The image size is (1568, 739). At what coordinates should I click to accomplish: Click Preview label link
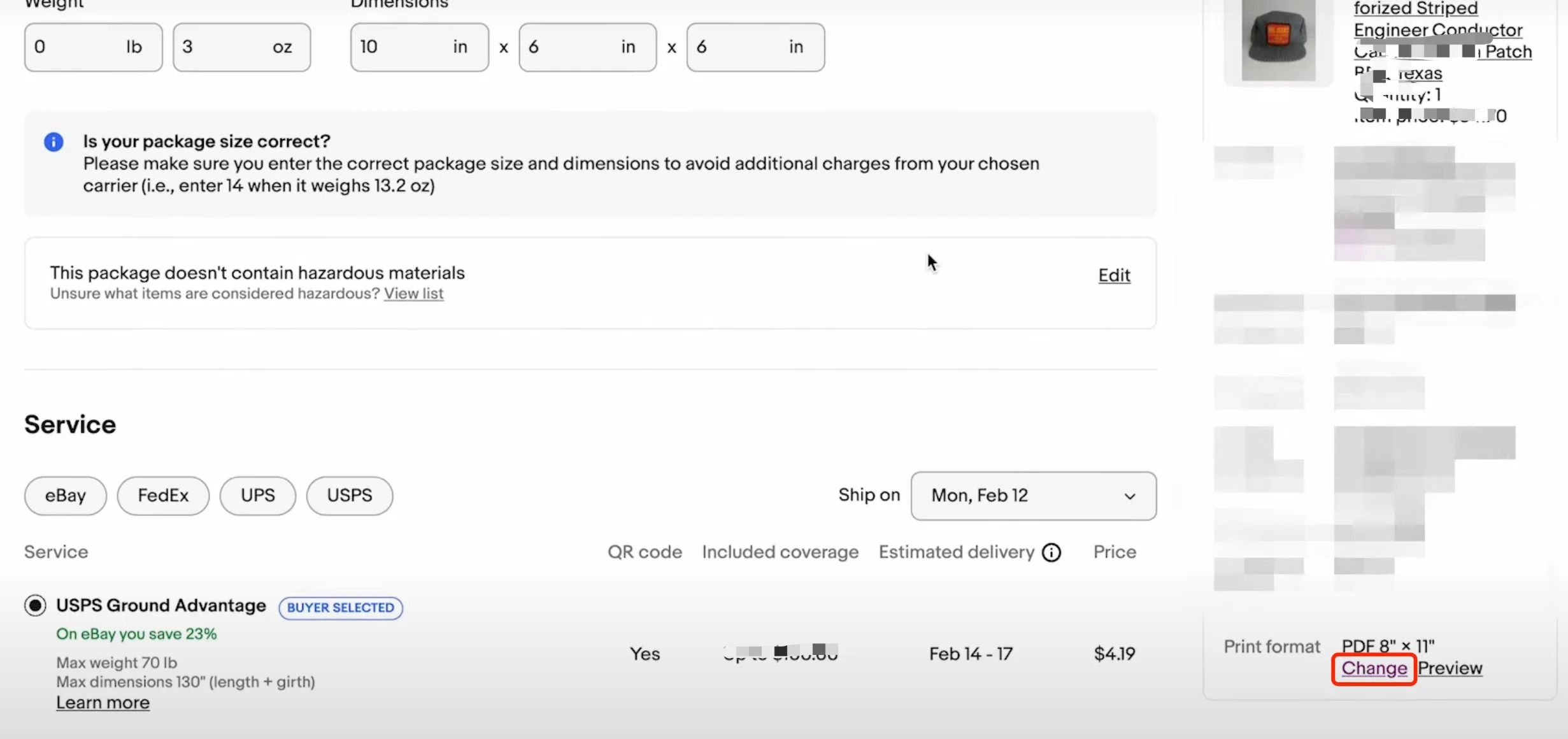[x=1450, y=668]
